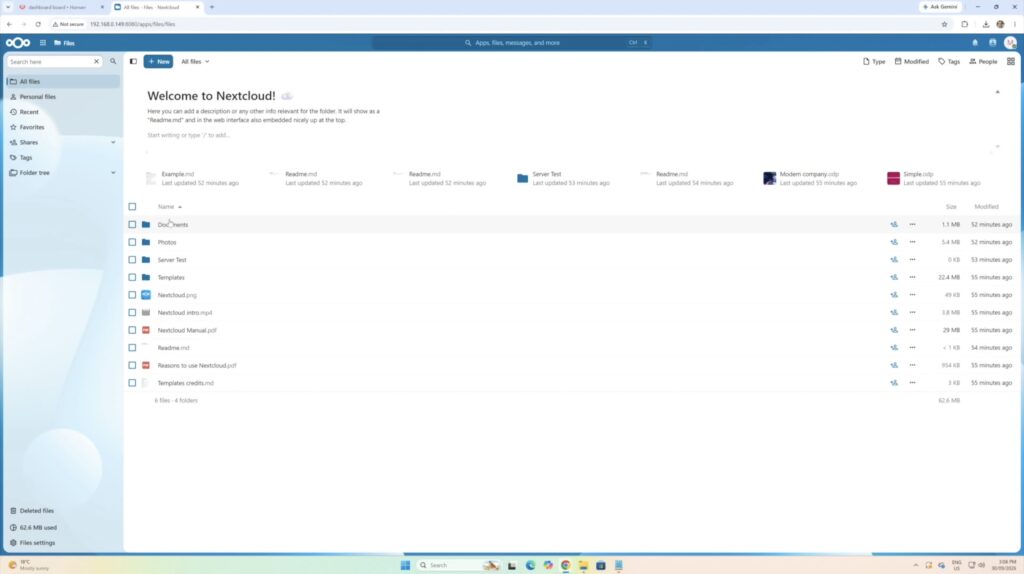Open the app menu icon beside the logo
1024x574 pixels.
pyautogui.click(x=42, y=42)
